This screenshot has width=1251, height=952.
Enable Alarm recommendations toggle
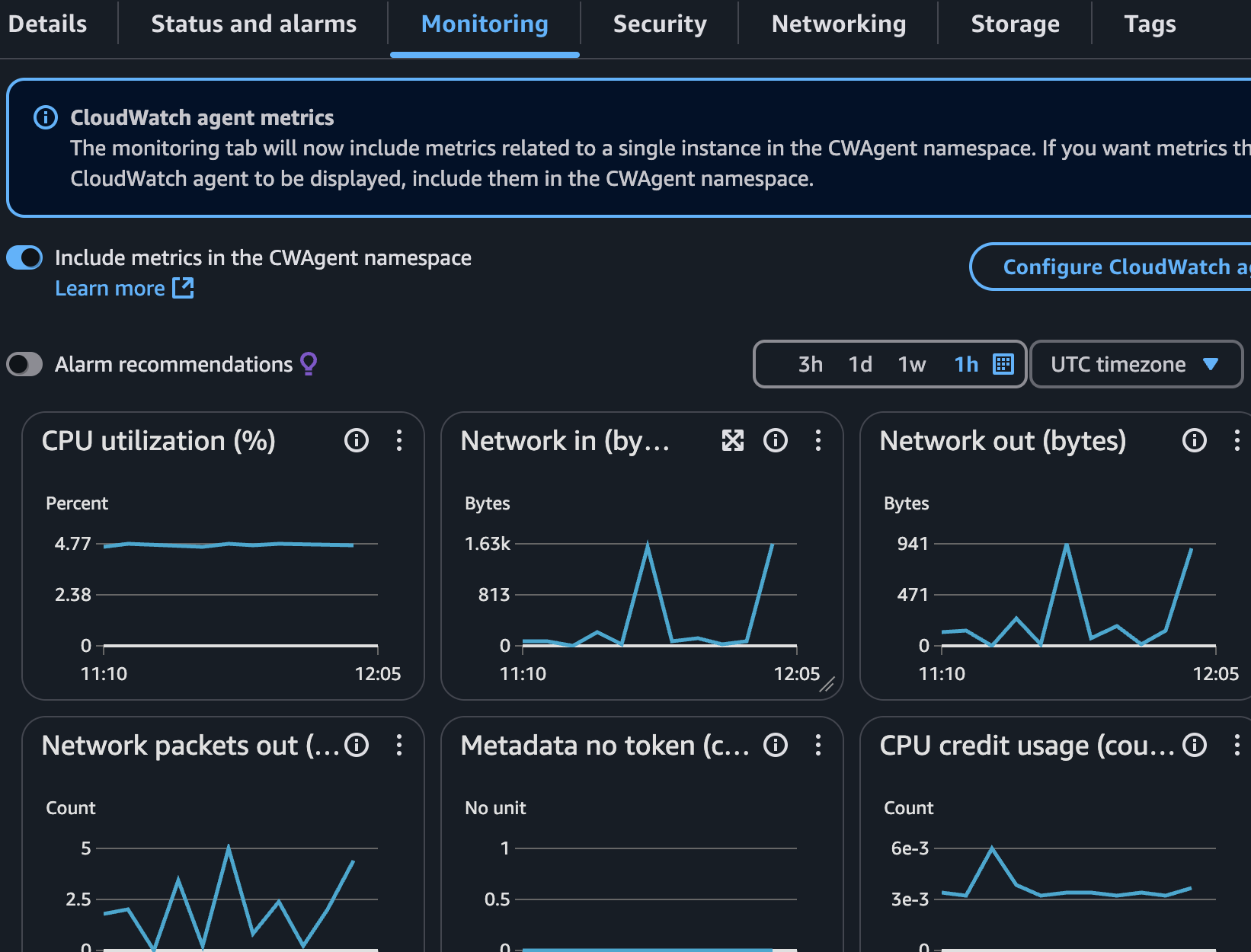24,364
